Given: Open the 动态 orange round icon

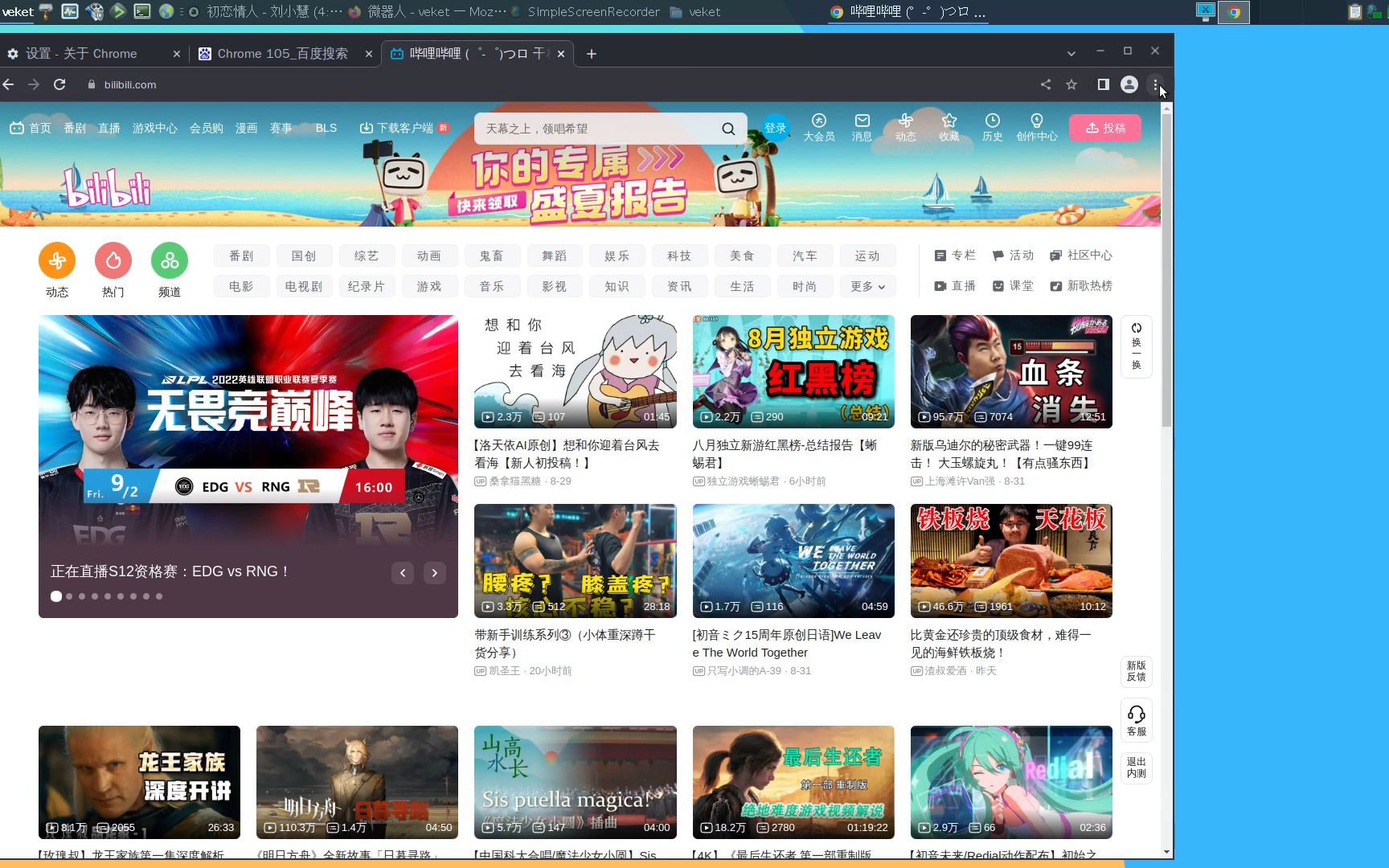Looking at the screenshot, I should click(57, 260).
